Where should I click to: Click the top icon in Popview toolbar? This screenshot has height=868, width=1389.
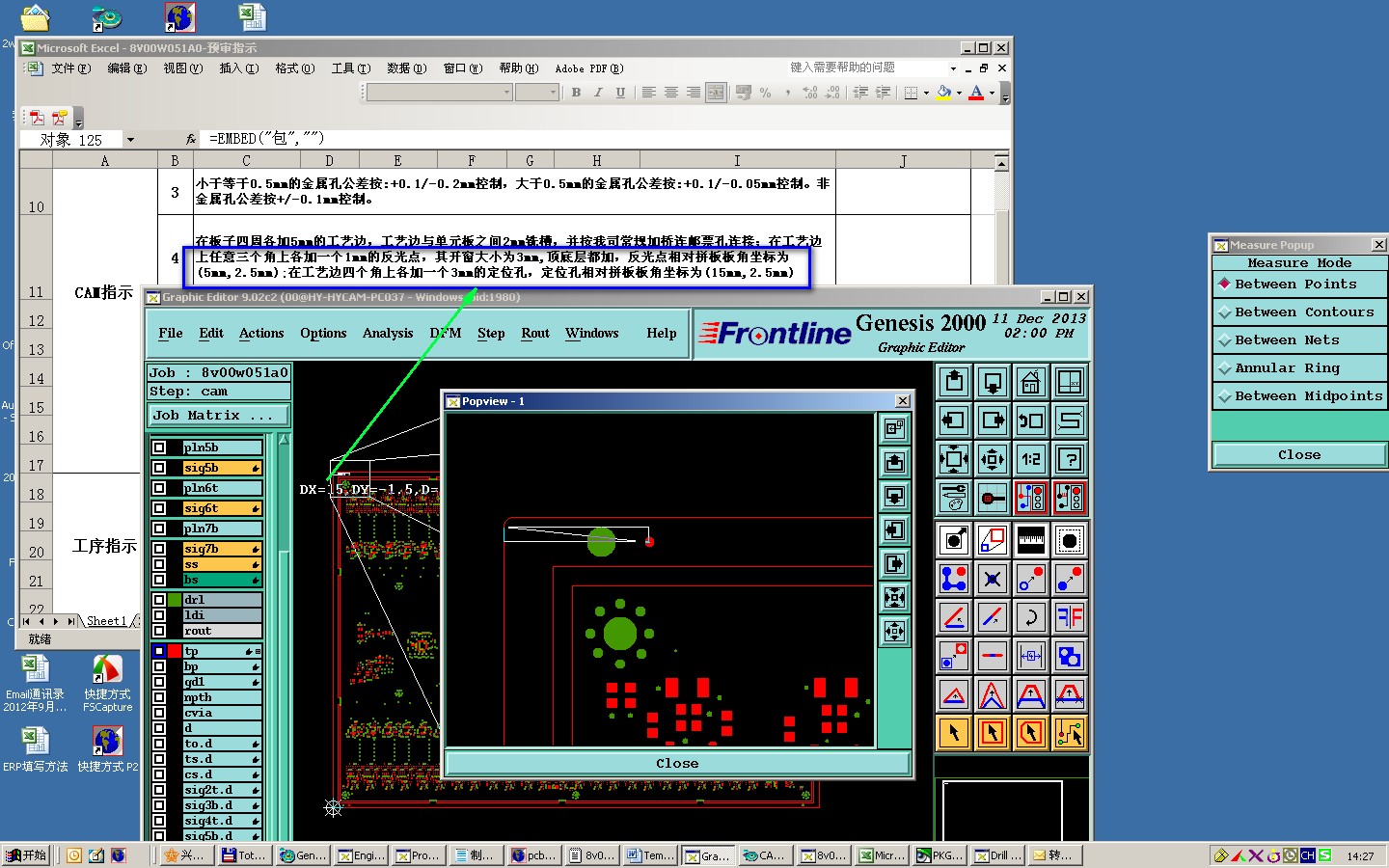894,427
